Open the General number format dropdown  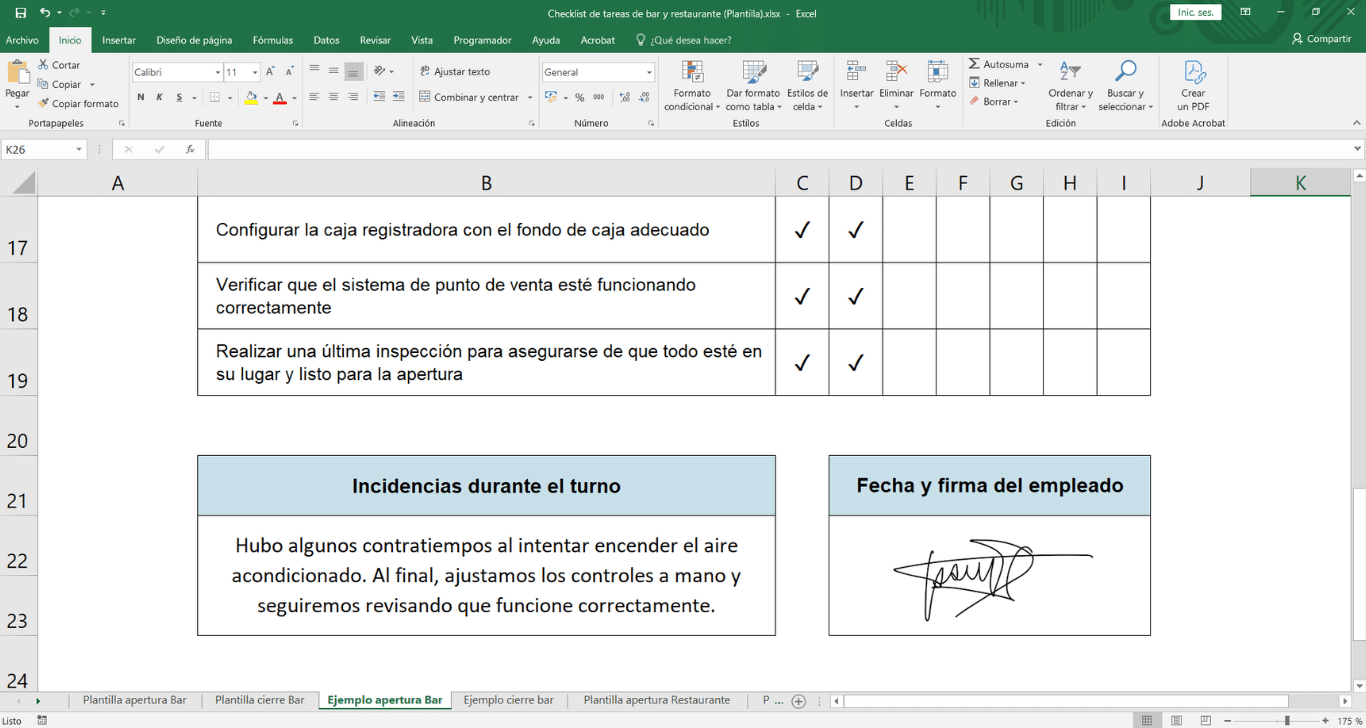click(x=649, y=73)
